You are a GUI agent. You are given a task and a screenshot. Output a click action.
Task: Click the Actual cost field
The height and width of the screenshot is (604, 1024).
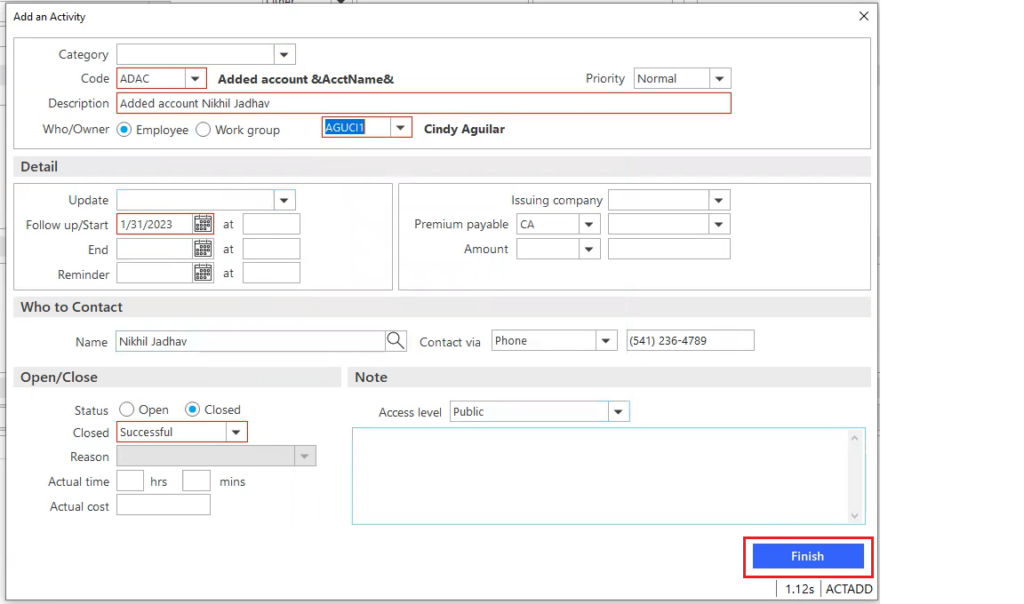click(x=163, y=505)
